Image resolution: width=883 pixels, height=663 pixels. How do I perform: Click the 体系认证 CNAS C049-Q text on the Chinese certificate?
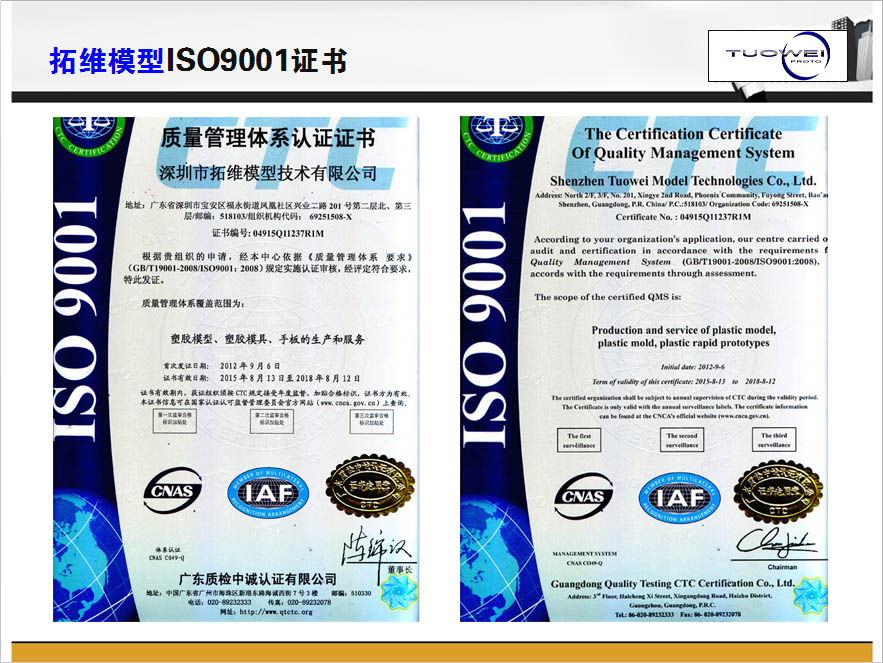point(167,553)
